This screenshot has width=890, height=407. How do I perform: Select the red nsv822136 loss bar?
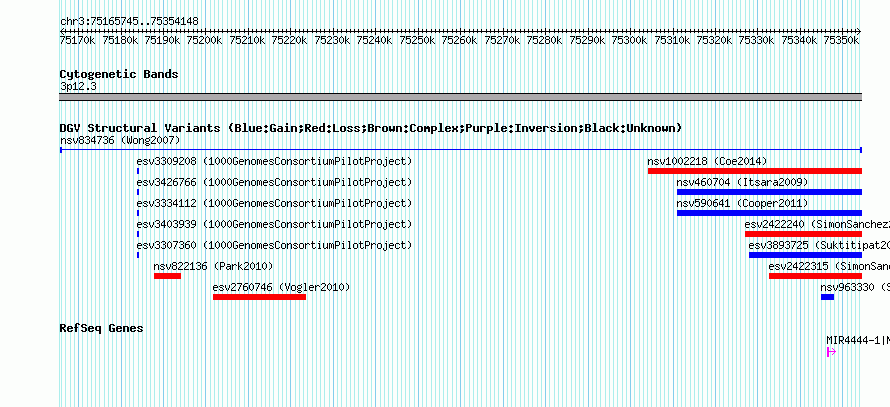pos(167,276)
